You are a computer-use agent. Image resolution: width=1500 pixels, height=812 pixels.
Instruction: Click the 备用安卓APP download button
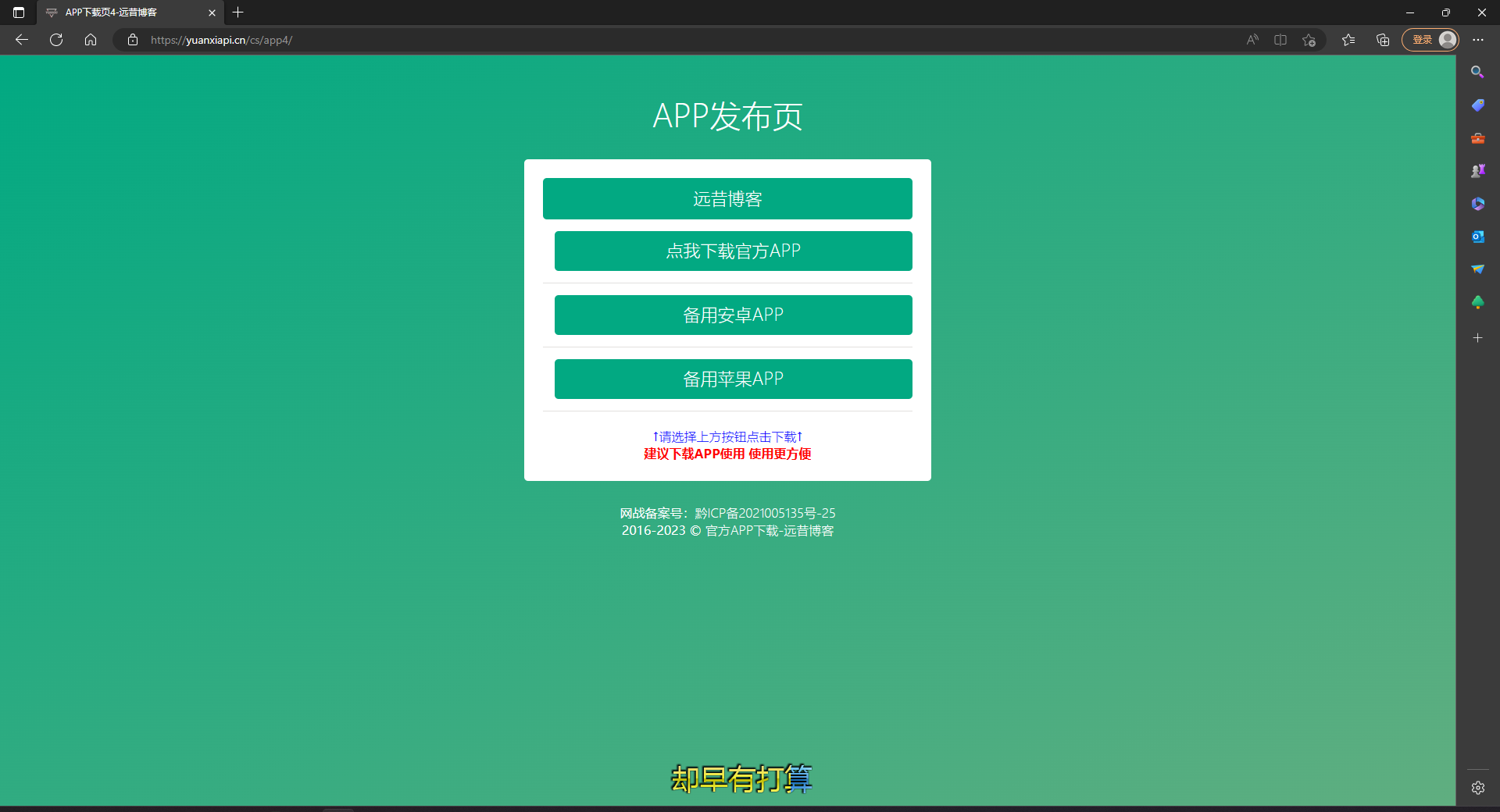[733, 315]
